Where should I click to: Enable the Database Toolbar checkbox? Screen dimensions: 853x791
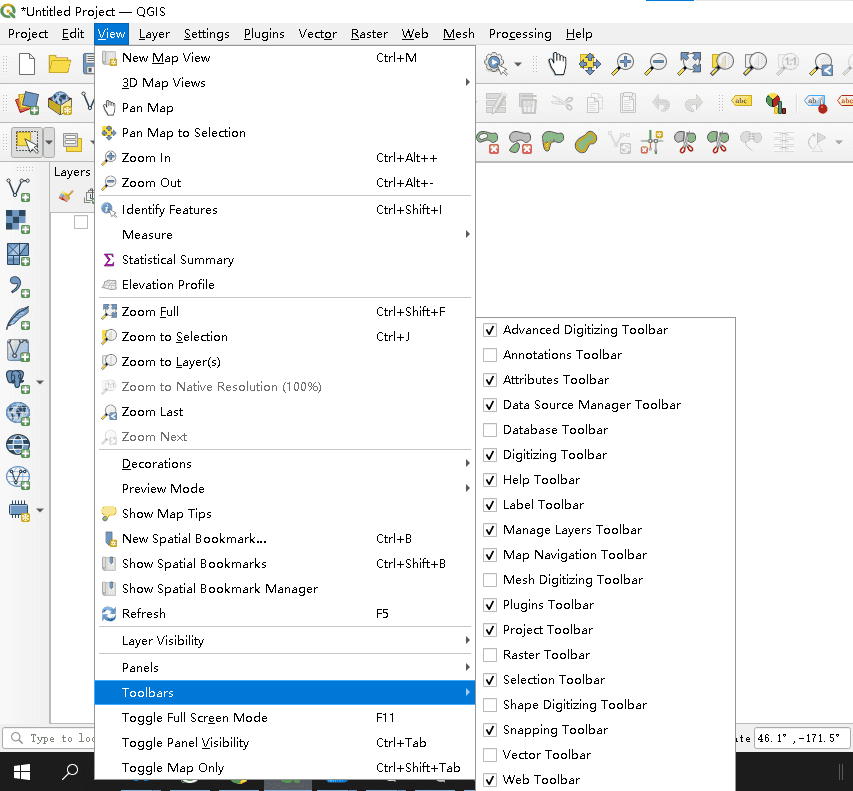[x=490, y=430]
